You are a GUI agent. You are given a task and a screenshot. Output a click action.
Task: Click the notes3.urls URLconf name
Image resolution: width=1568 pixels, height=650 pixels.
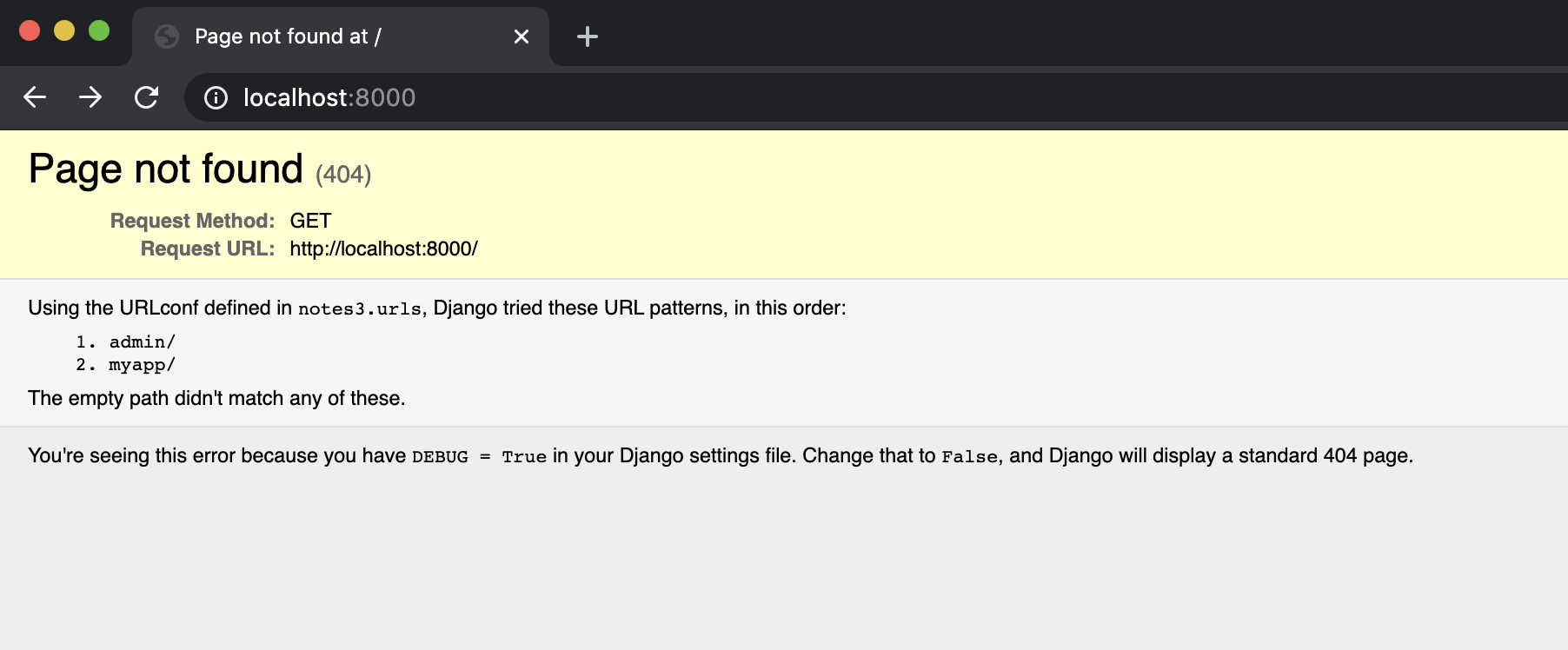(x=359, y=308)
